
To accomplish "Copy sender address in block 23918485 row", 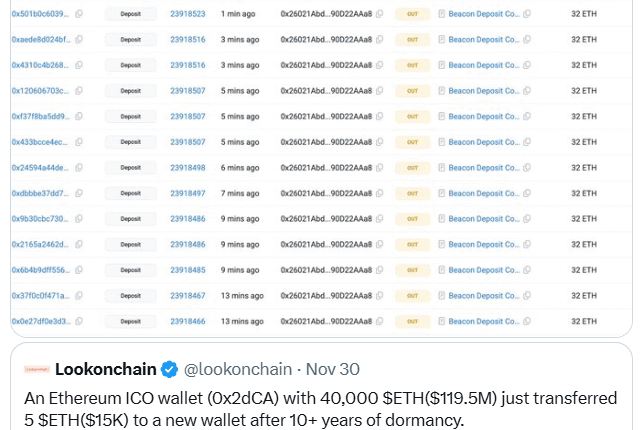I will pyautogui.click(x=380, y=270).
